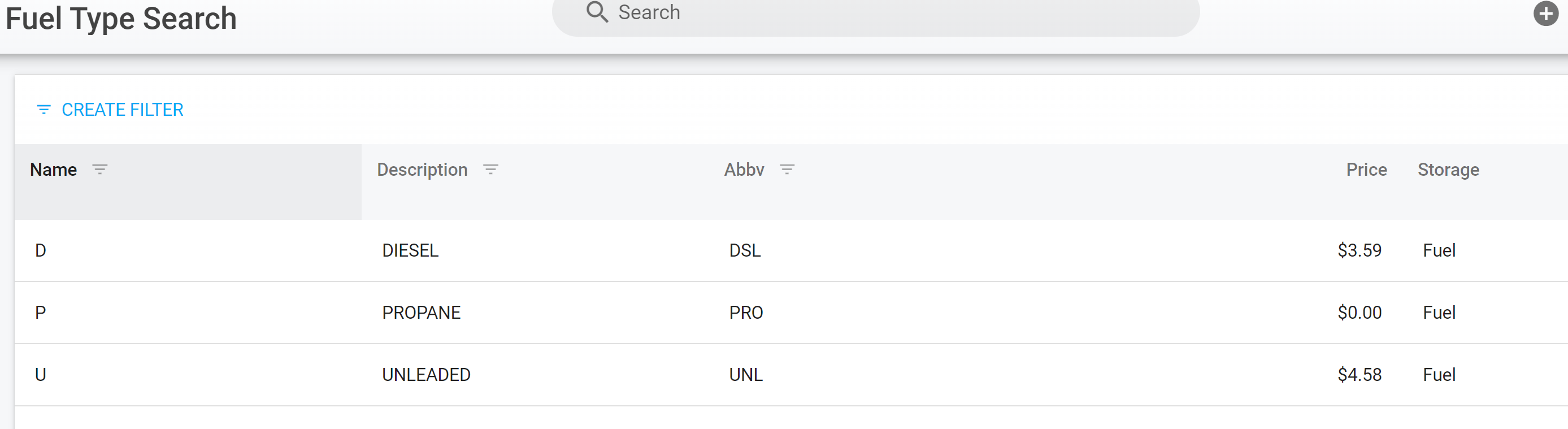Select the DSL abbreviation cell
The width and height of the screenshot is (1568, 429).
[x=745, y=251]
